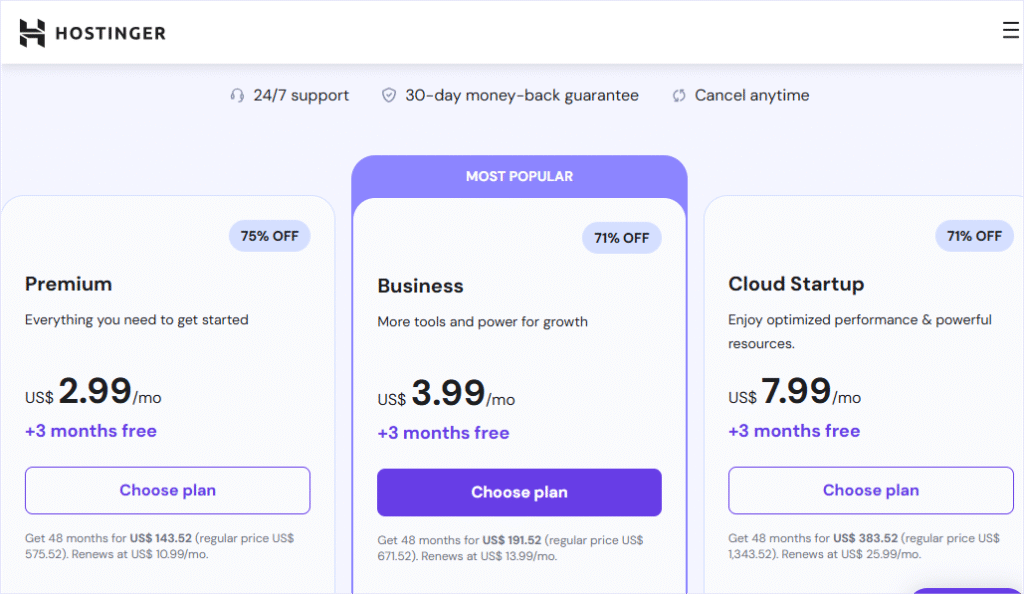This screenshot has height=594, width=1024.
Task: Select the MOST POPULAR banner above Business
Action: (x=519, y=175)
